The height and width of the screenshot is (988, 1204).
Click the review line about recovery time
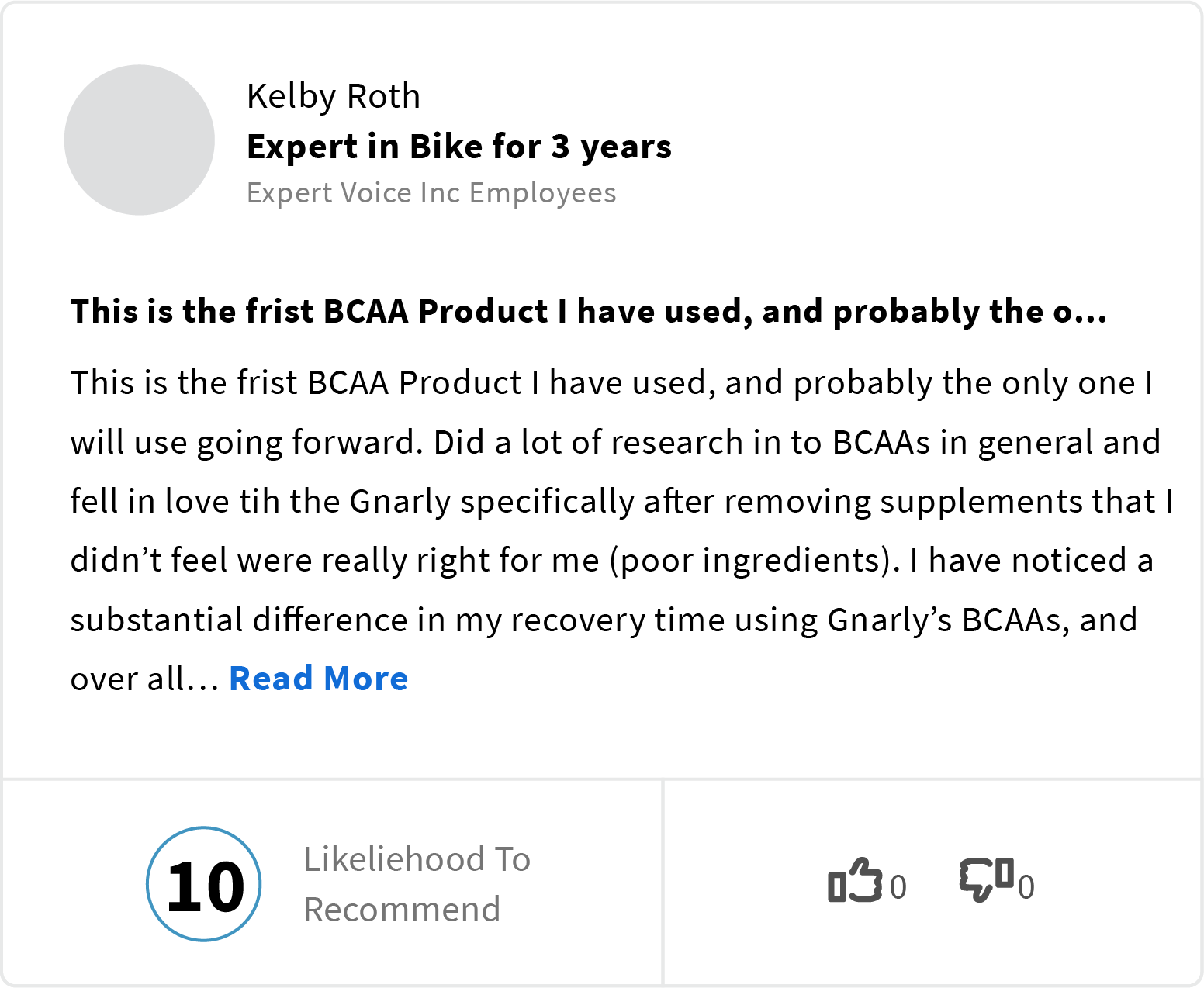[604, 620]
